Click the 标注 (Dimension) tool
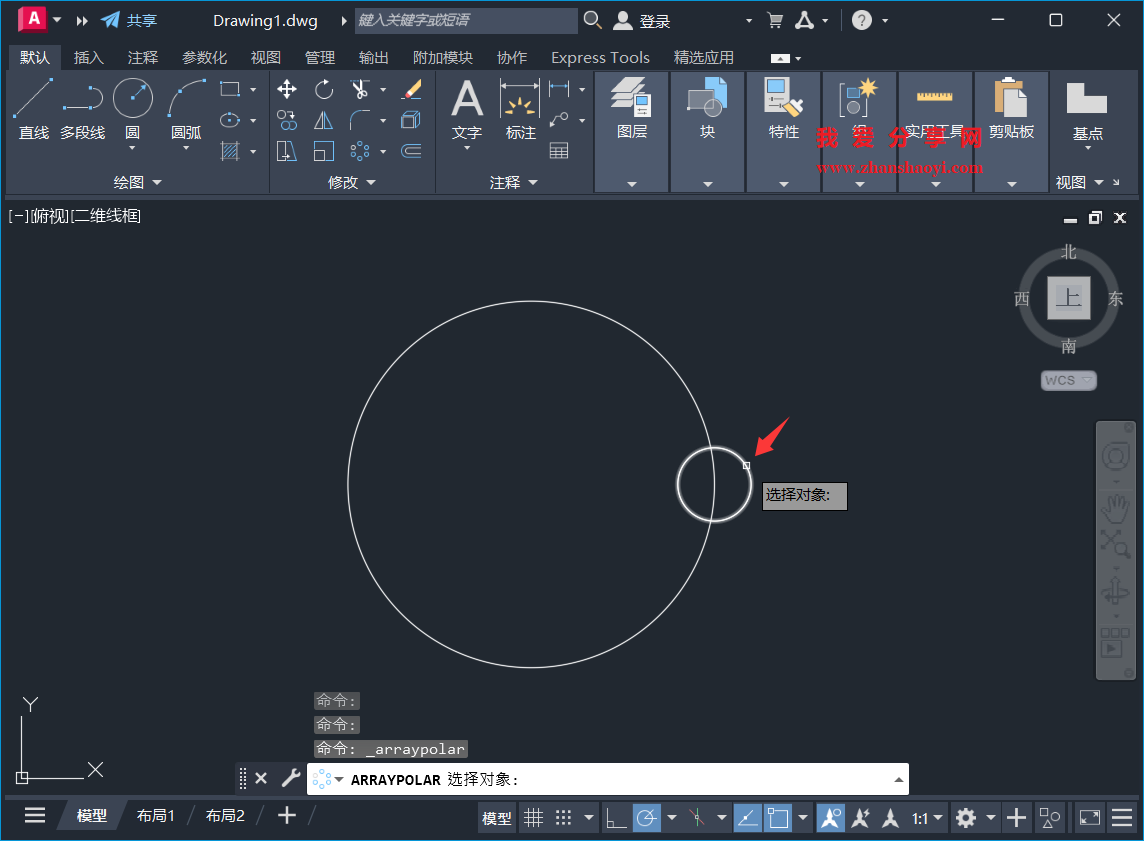 (x=520, y=105)
